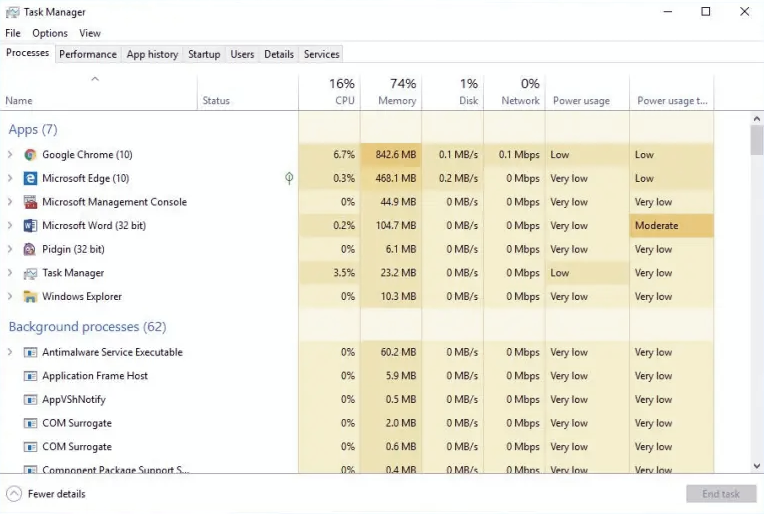Sort by the Memory column header
The height and width of the screenshot is (514, 764).
point(391,93)
